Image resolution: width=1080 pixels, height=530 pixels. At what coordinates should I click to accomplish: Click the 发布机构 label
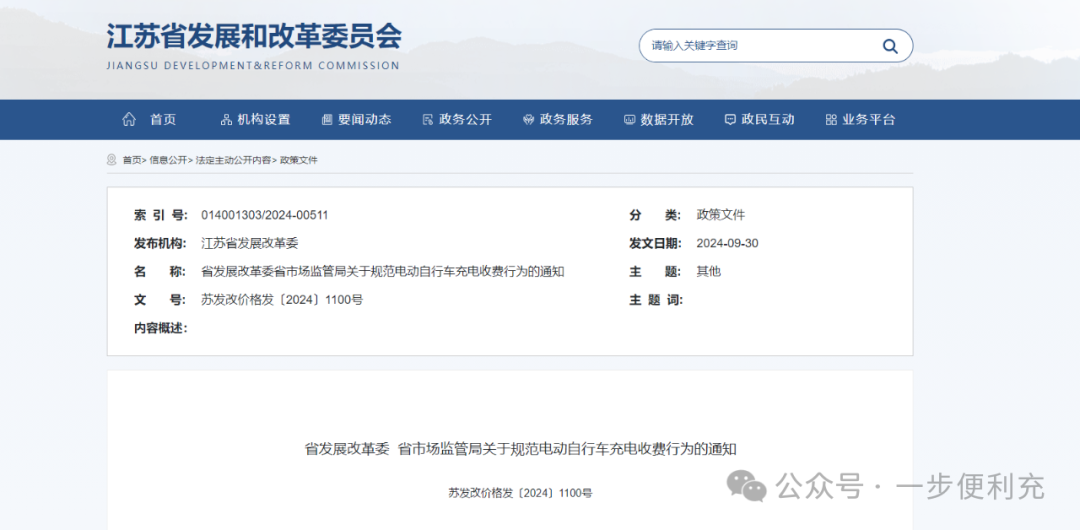(x=160, y=243)
